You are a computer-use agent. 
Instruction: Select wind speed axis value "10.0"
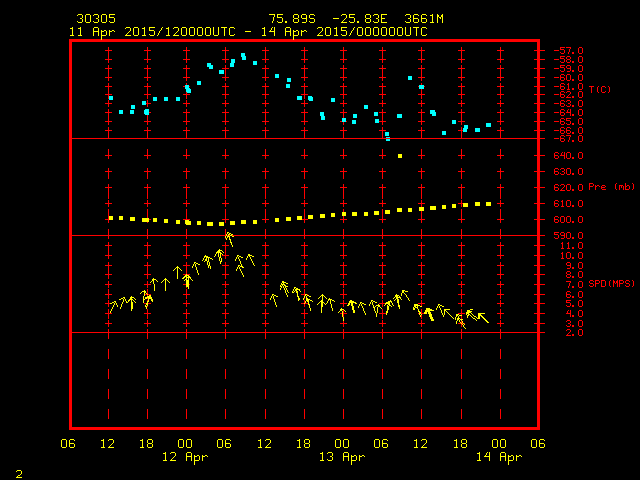[x=571, y=256]
